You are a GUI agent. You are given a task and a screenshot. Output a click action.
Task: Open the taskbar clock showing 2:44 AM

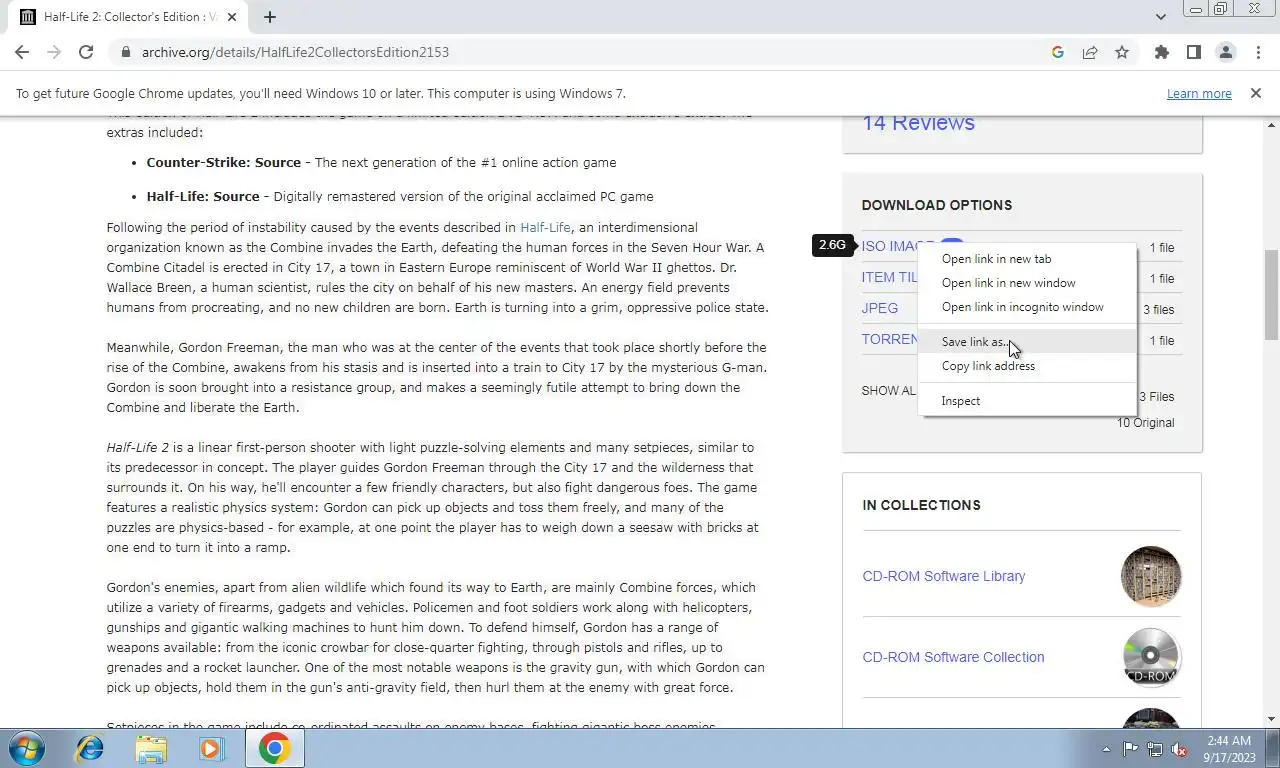1229,749
